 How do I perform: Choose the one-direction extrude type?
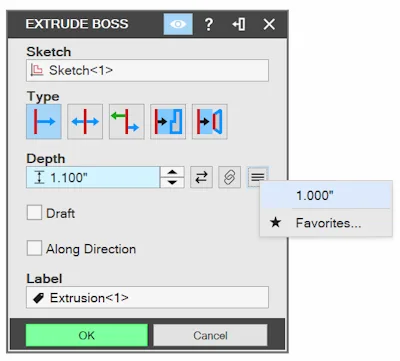pyautogui.click(x=44, y=122)
